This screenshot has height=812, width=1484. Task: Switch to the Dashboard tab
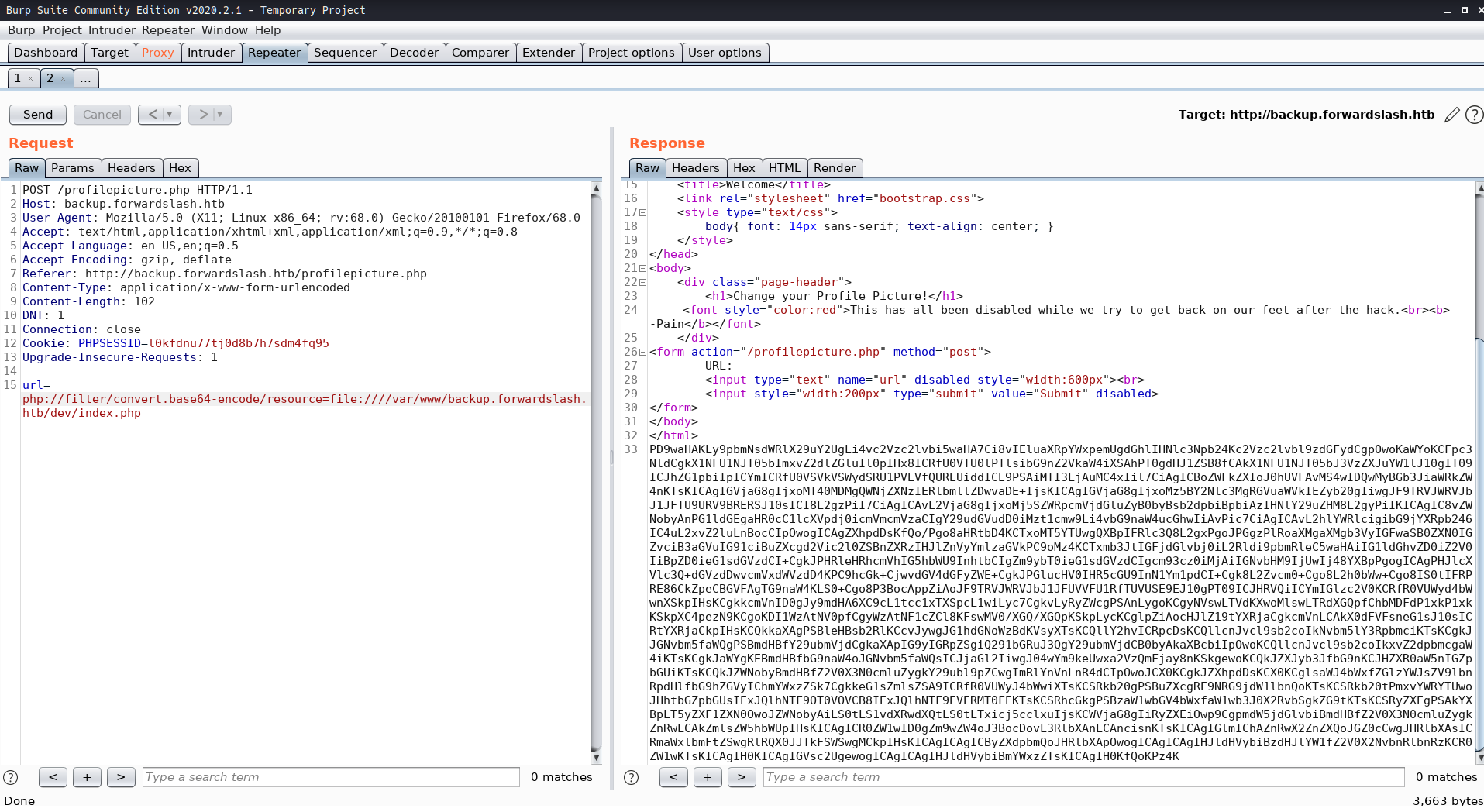(x=46, y=53)
